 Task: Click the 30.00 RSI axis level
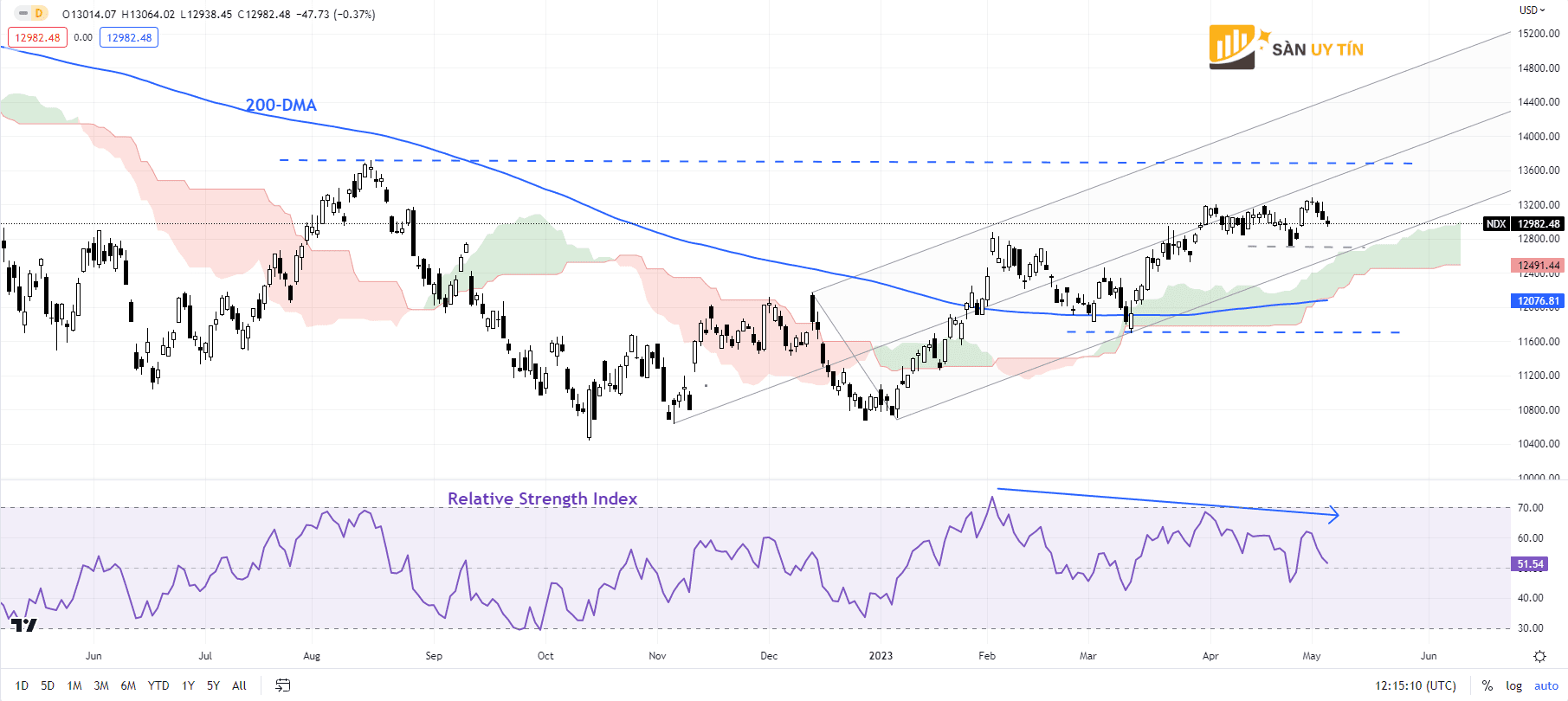click(1530, 628)
